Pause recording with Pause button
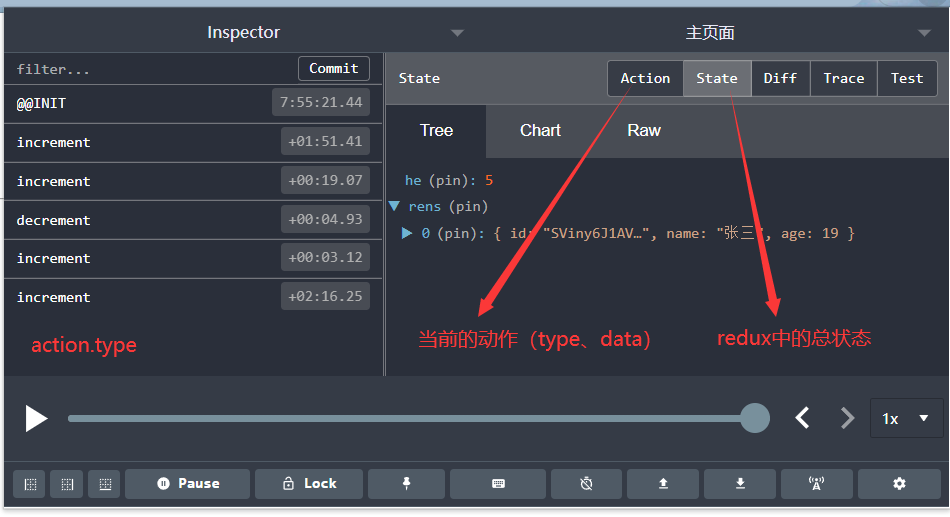This screenshot has height=517, width=950. click(x=188, y=484)
